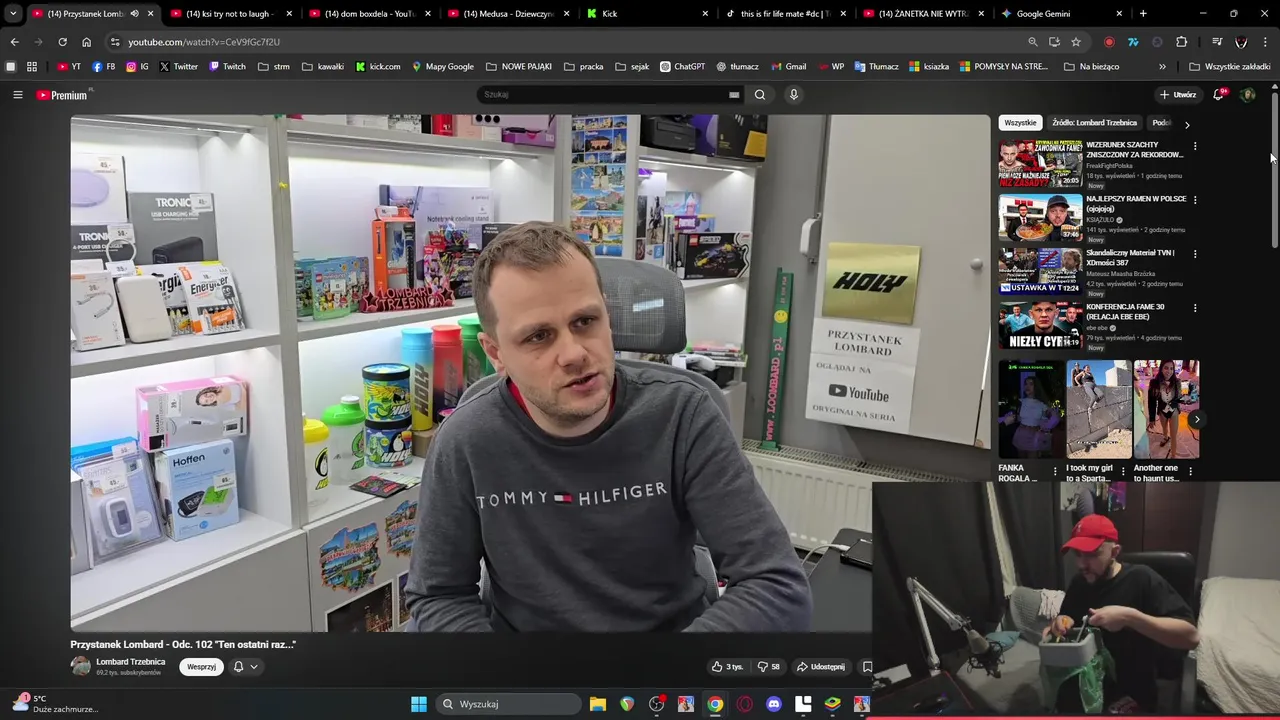Open the on-screen keyboard icon in search box
1280x720 pixels.
coord(734,95)
